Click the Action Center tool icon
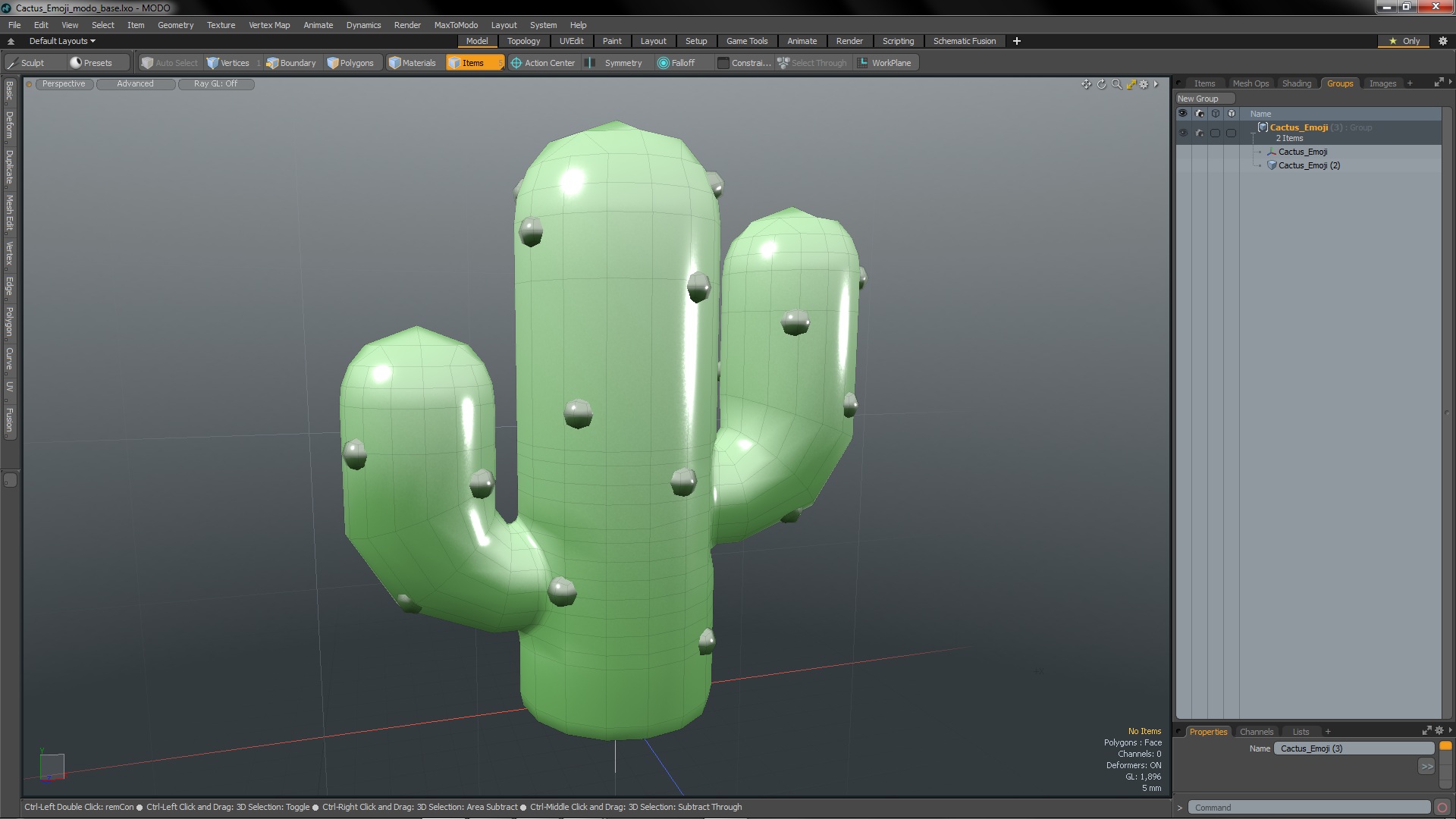Viewport: 1456px width, 819px height. tap(515, 63)
